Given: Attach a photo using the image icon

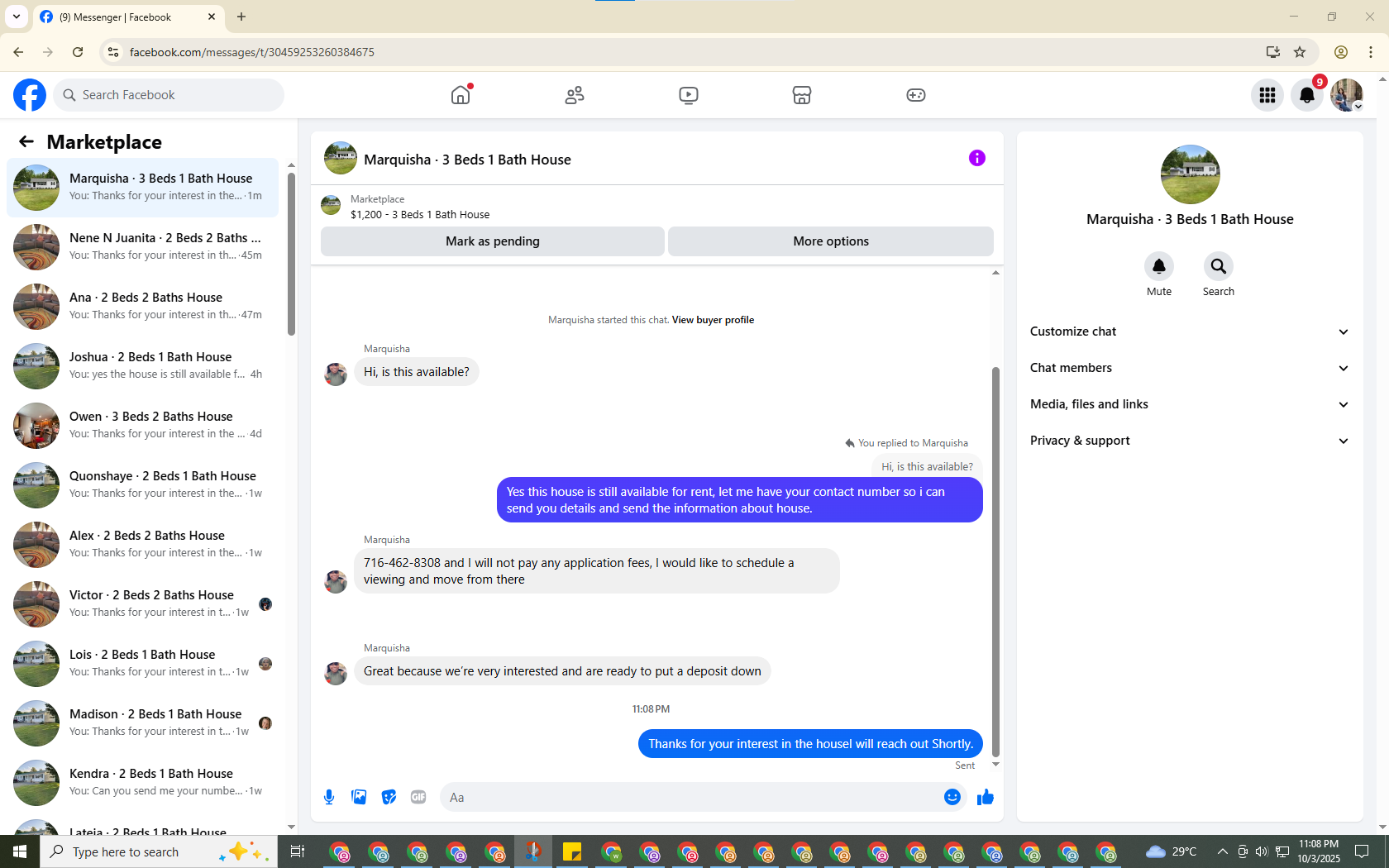Looking at the screenshot, I should coord(359,797).
